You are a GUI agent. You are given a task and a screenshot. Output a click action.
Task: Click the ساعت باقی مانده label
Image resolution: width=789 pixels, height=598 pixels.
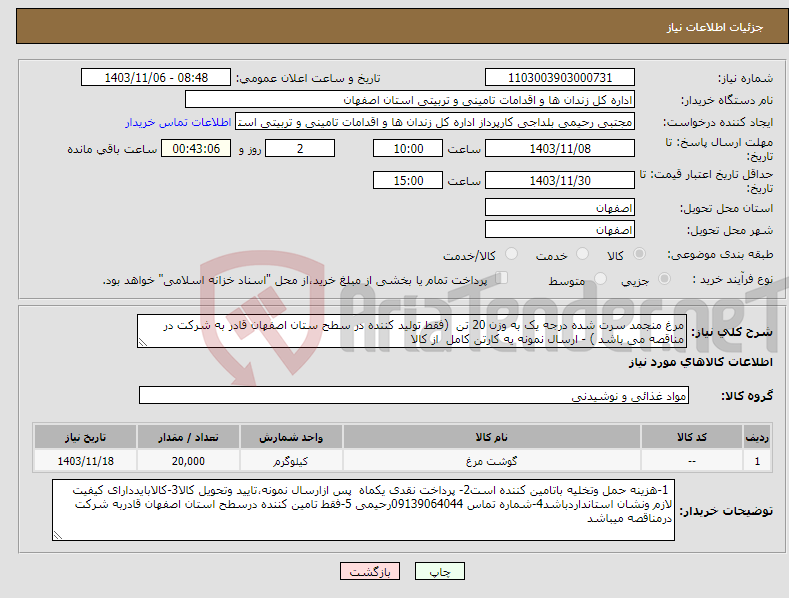coord(112,149)
